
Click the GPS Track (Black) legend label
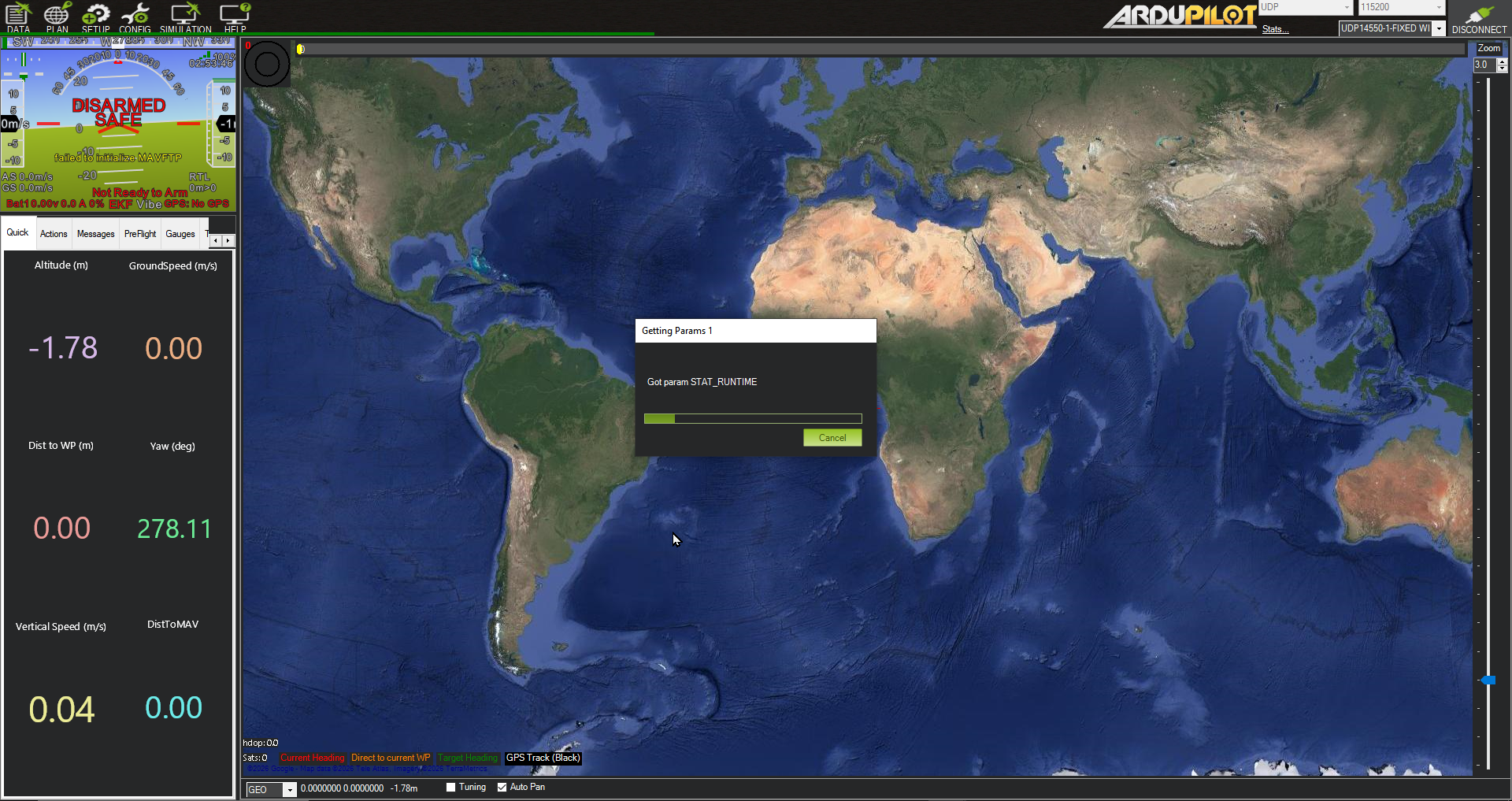(543, 758)
